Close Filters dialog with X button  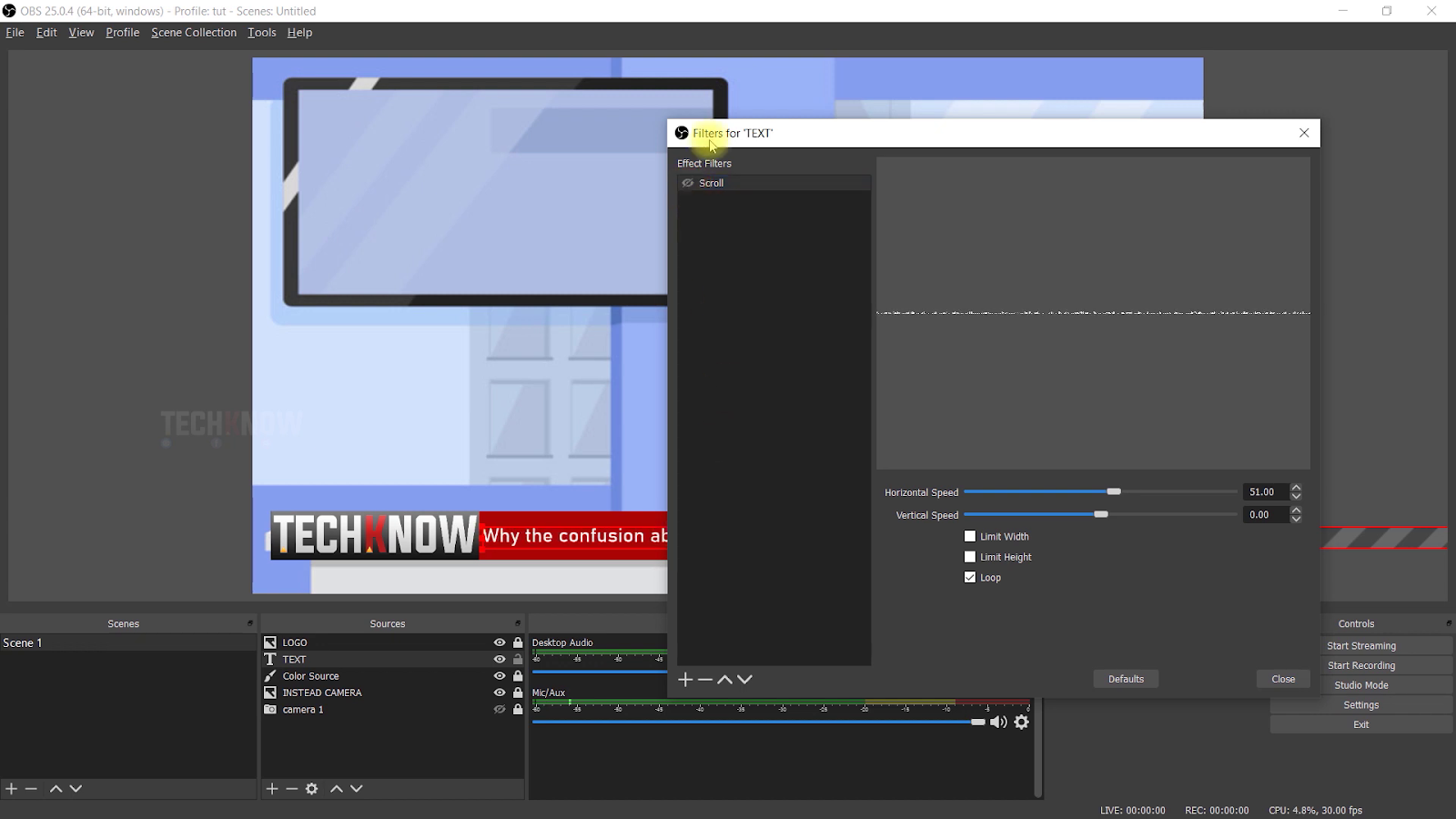[1304, 133]
